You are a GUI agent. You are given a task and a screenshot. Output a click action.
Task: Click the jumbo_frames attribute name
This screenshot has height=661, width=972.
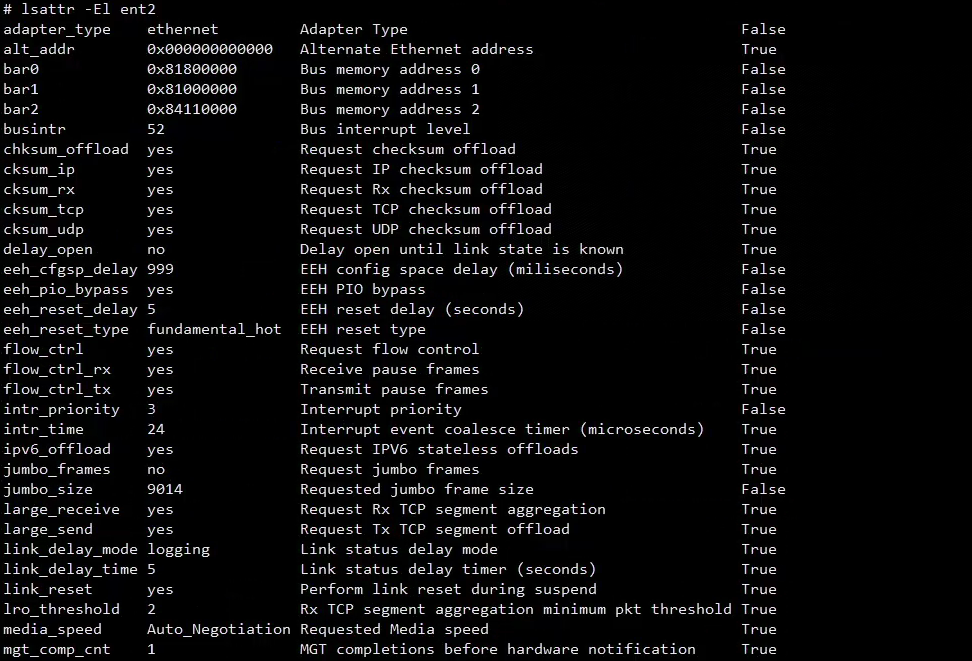(57, 469)
